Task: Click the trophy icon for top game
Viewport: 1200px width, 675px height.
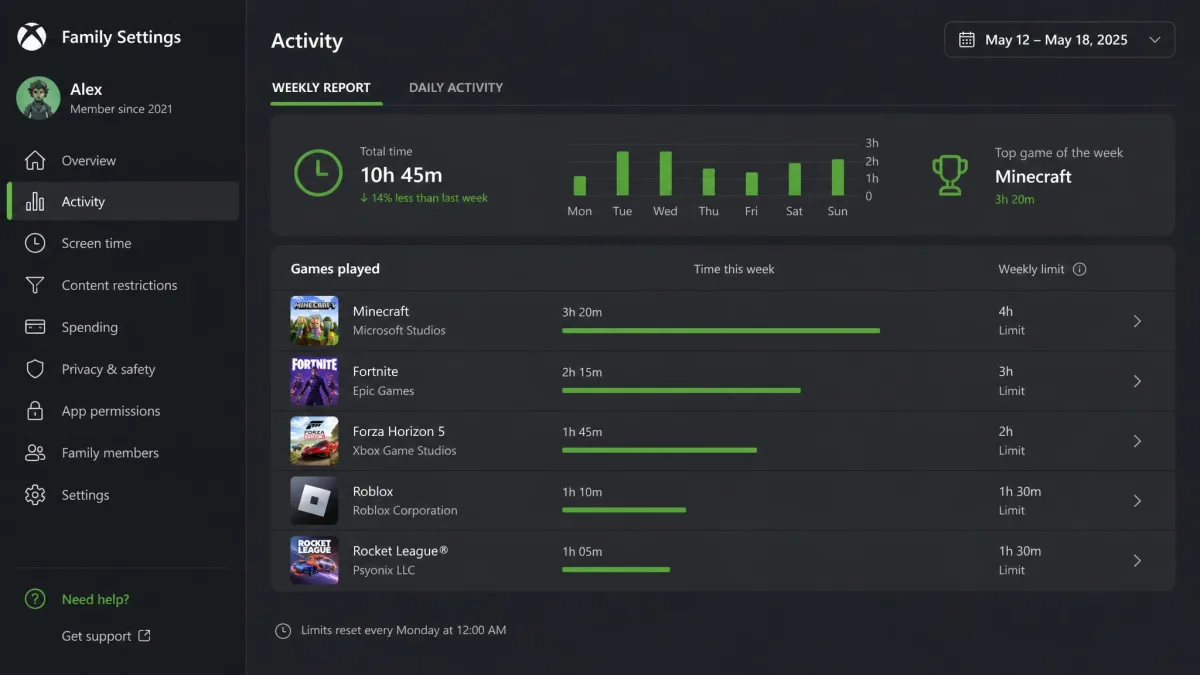Action: [x=950, y=175]
